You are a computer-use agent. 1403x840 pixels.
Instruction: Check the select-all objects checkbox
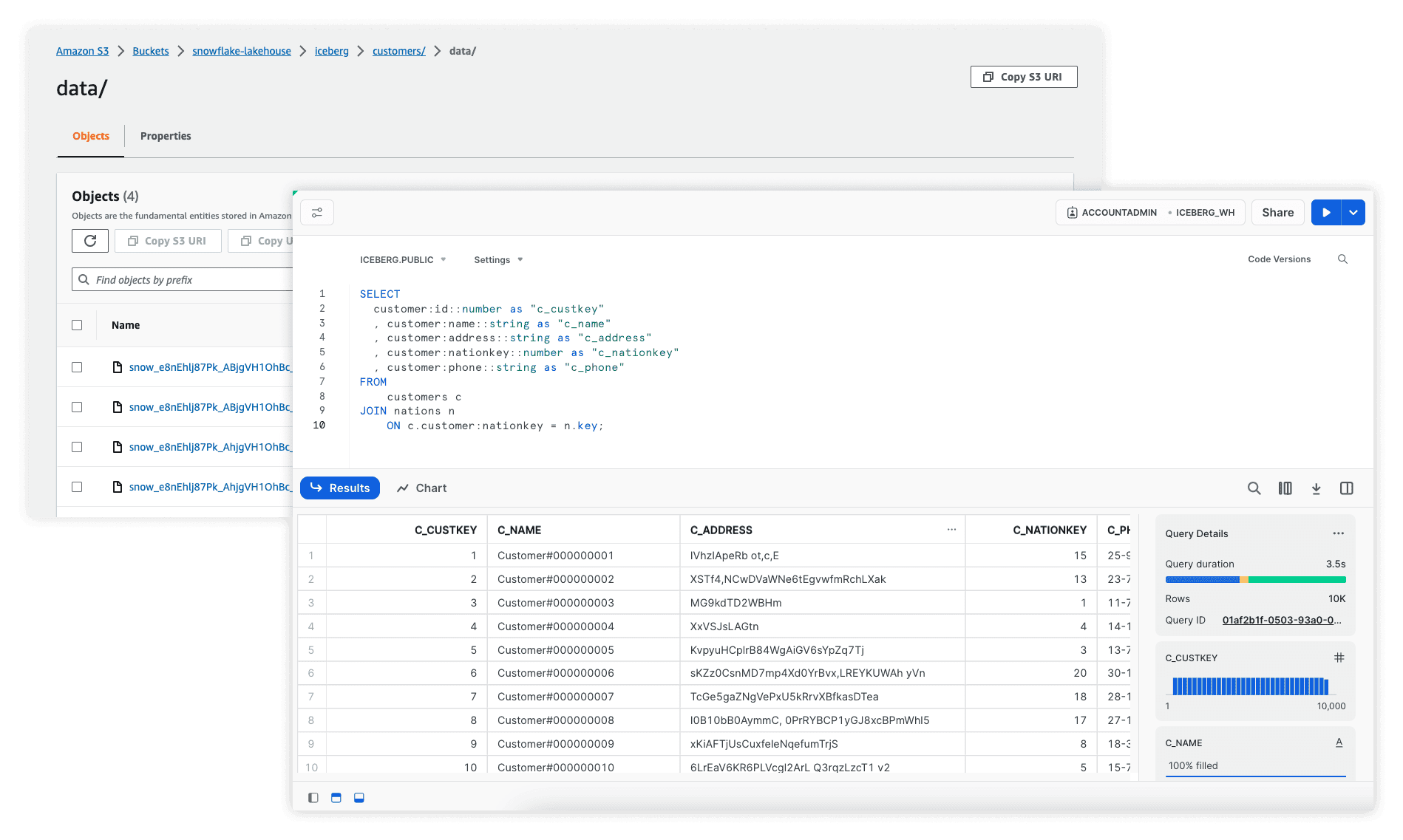pyautogui.click(x=77, y=325)
